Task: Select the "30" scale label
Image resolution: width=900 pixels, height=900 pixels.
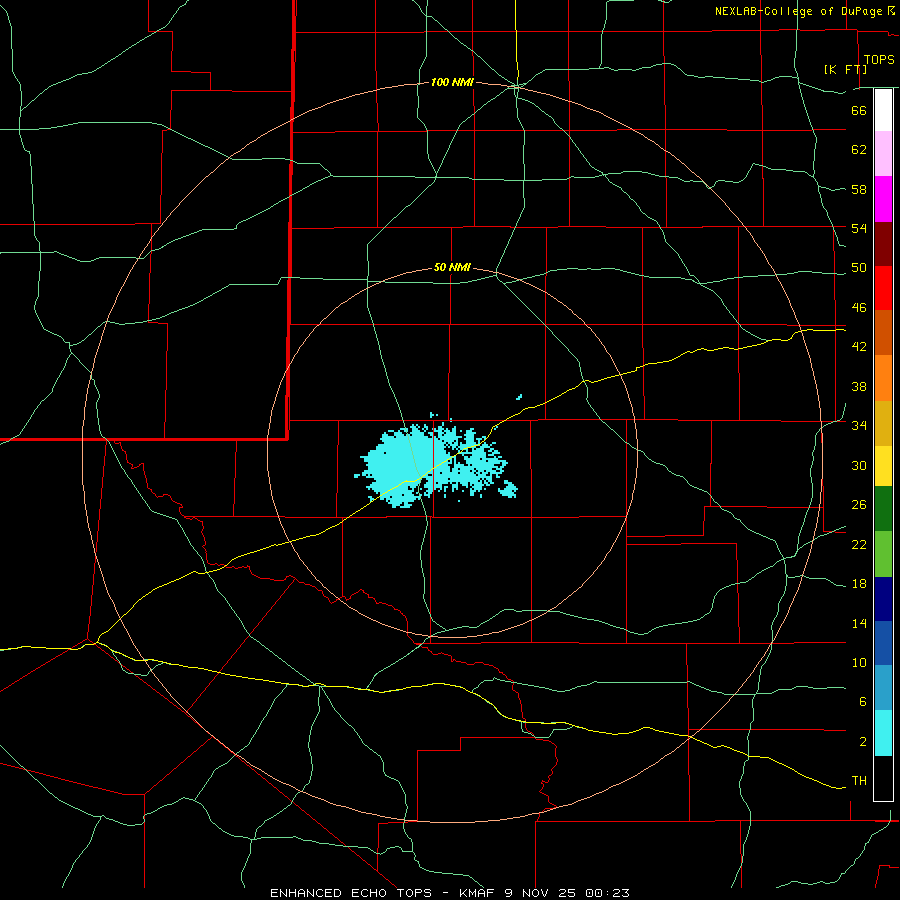Action: pos(859,465)
